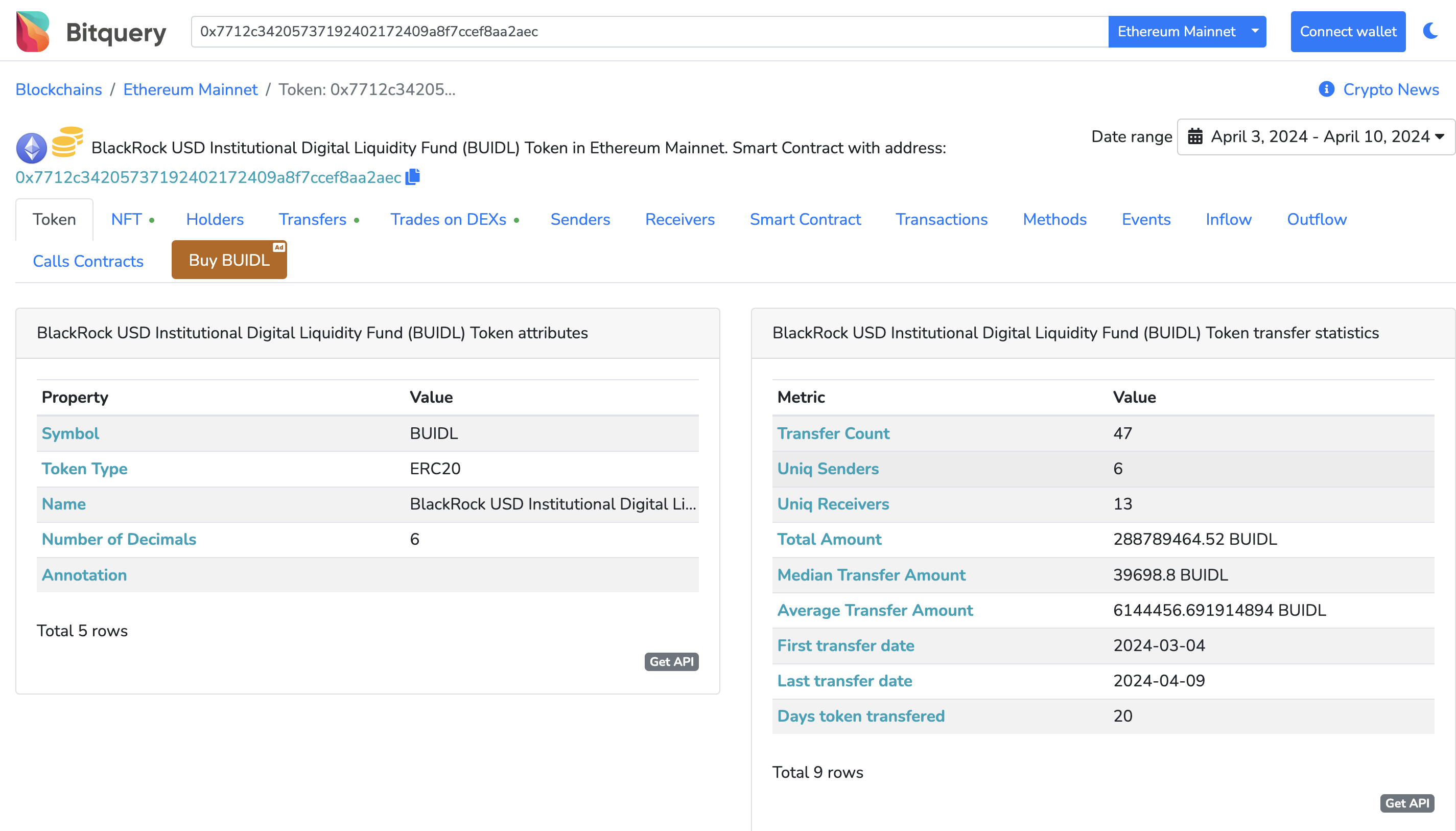Click the Buy BUIDL ad button
This screenshot has height=831, width=1456.
click(229, 260)
